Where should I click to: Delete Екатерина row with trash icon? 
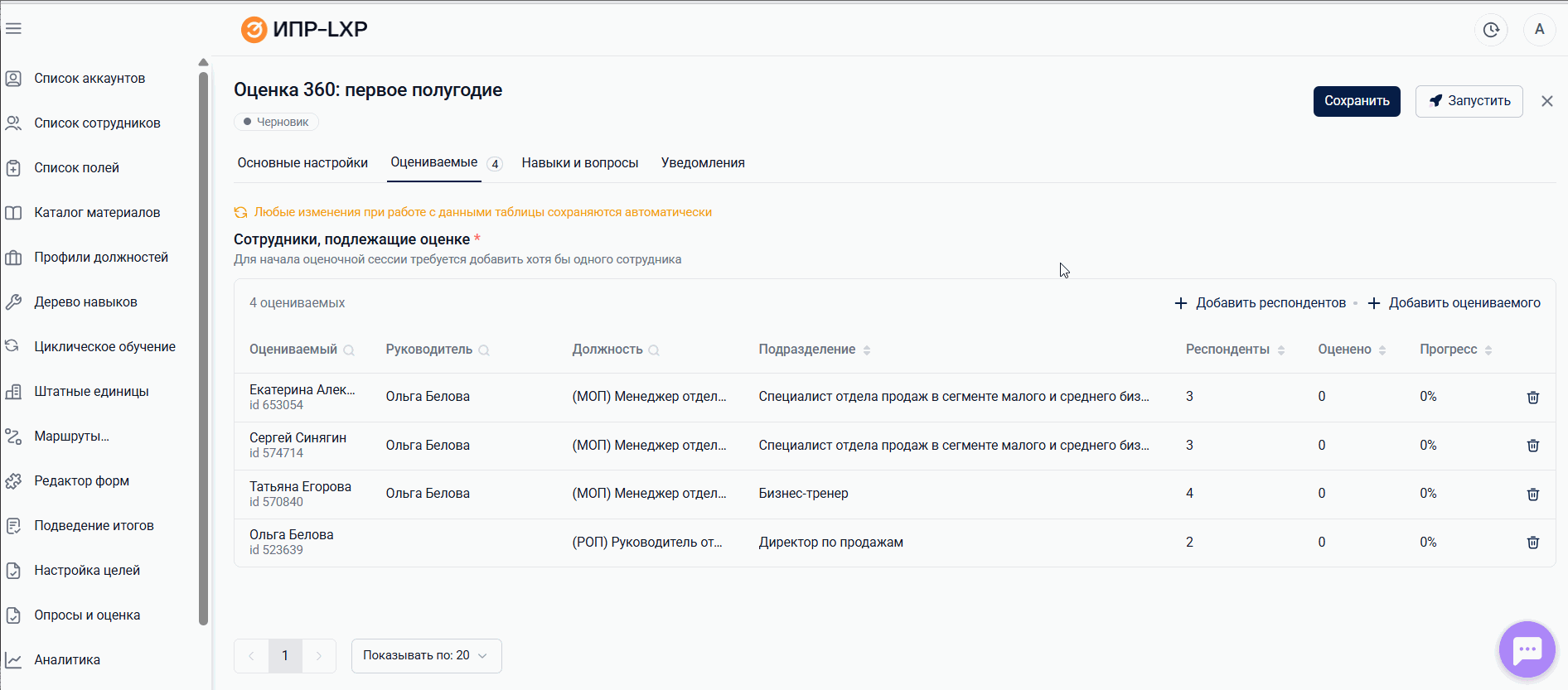pyautogui.click(x=1532, y=398)
